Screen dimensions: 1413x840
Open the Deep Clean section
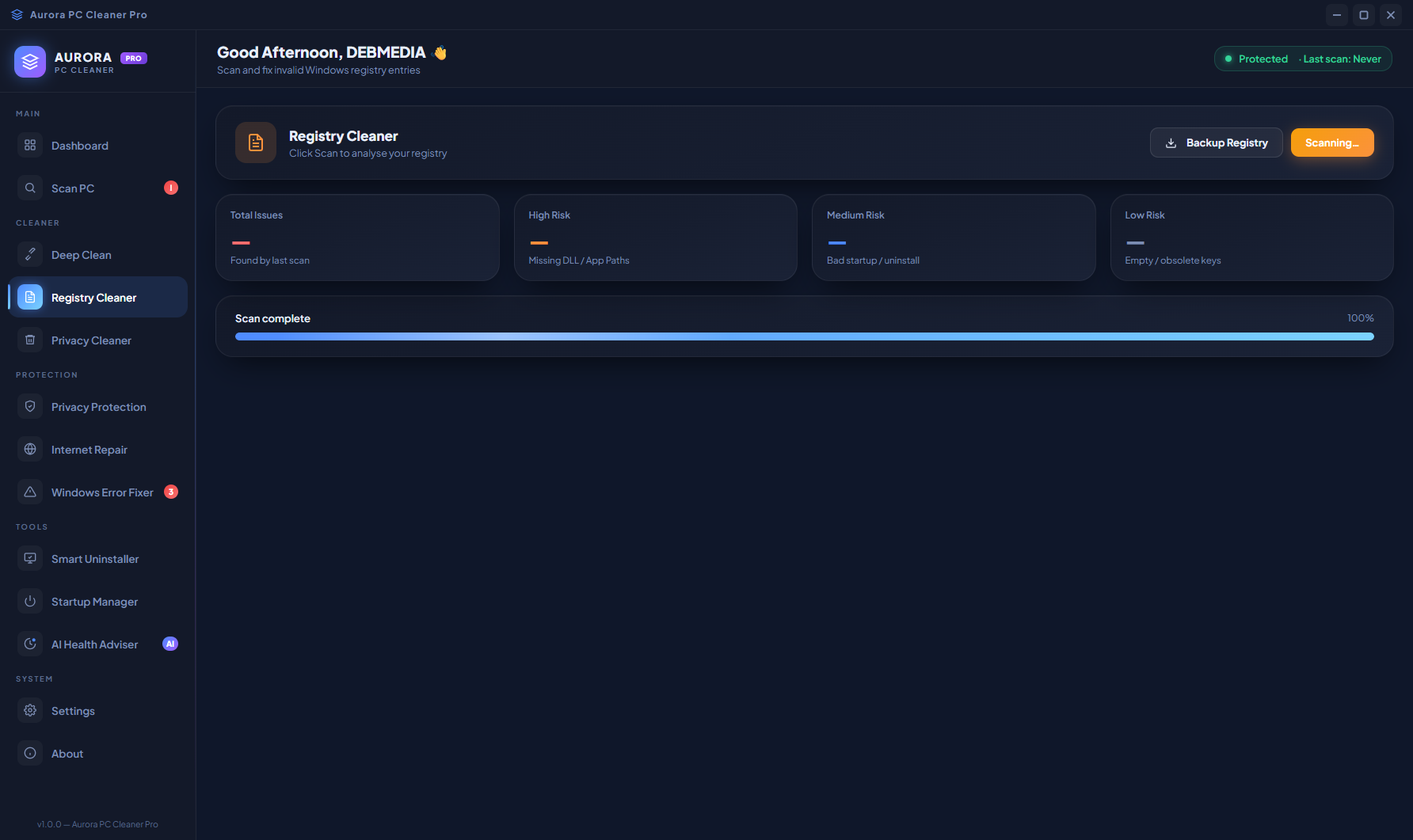[x=97, y=254]
